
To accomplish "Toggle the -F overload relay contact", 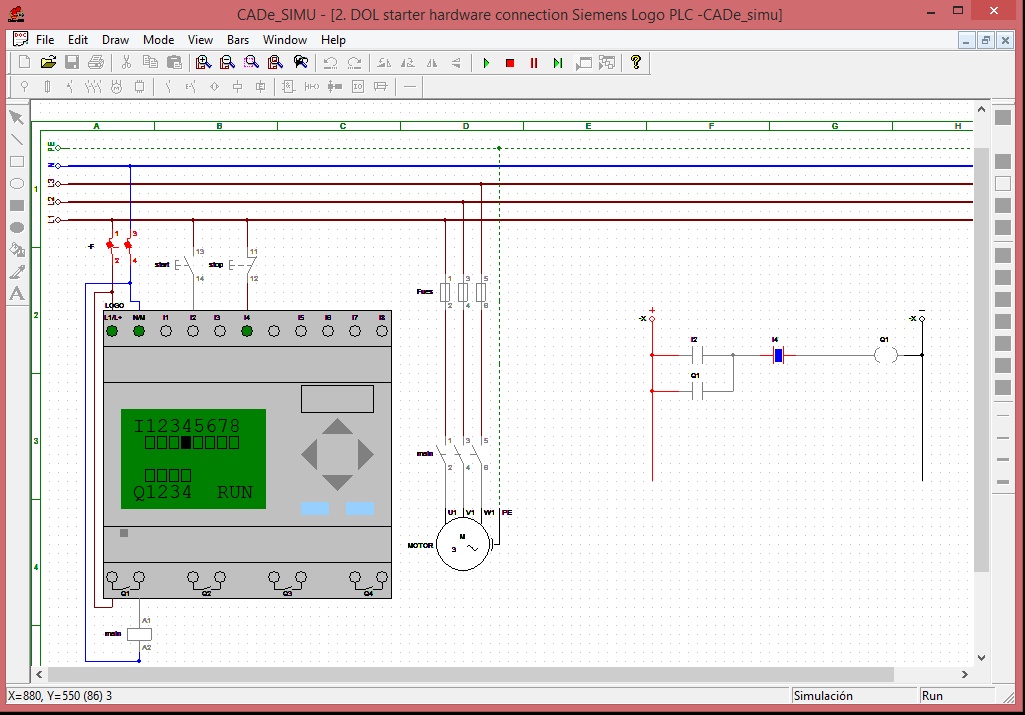I will (110, 243).
